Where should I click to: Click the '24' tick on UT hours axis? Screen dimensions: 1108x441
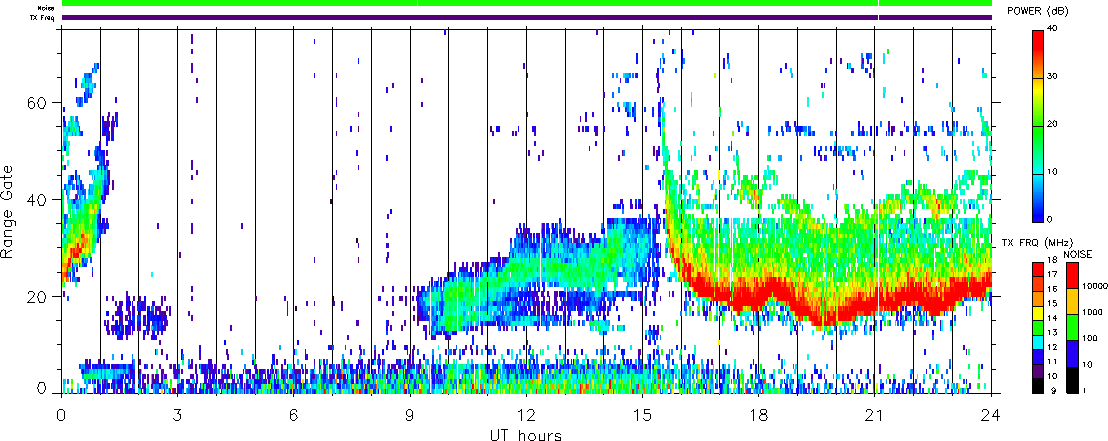[991, 416]
